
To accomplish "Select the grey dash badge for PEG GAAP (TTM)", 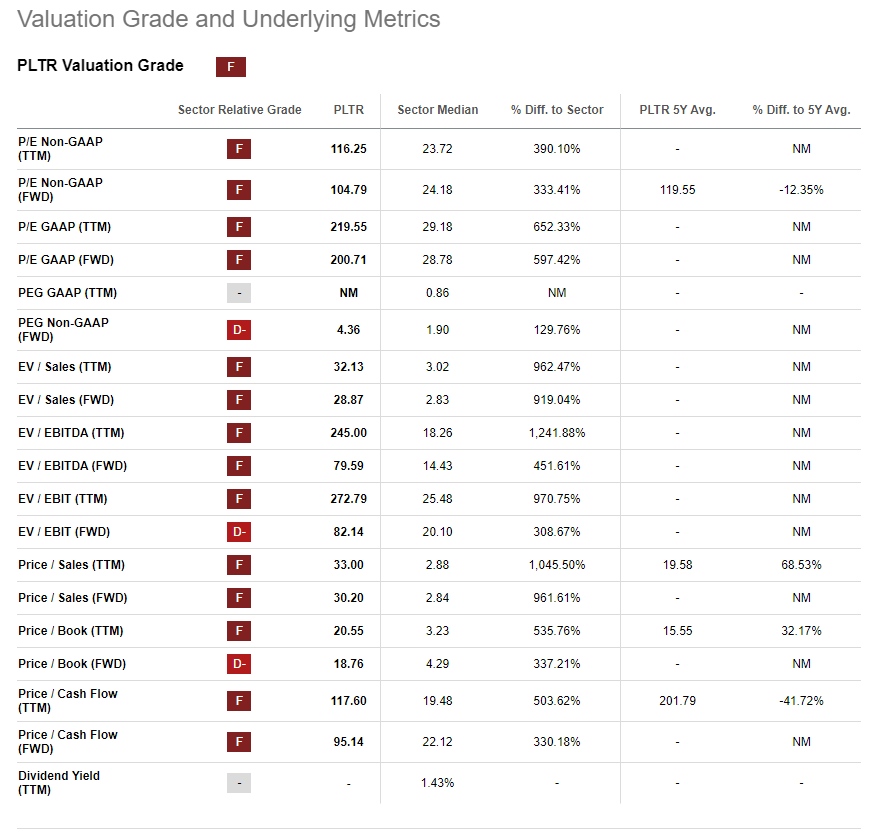I will (239, 293).
